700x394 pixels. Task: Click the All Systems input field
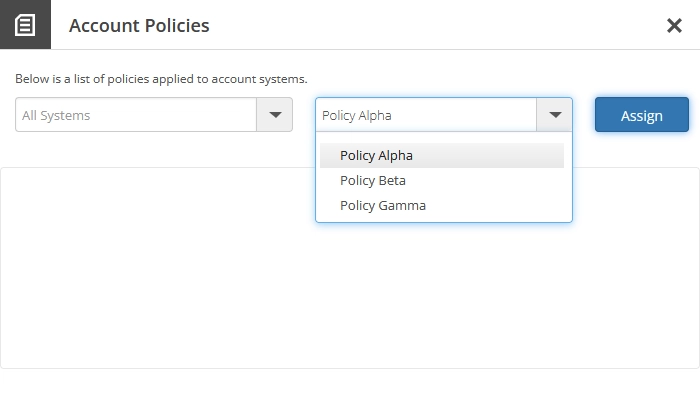(x=136, y=115)
